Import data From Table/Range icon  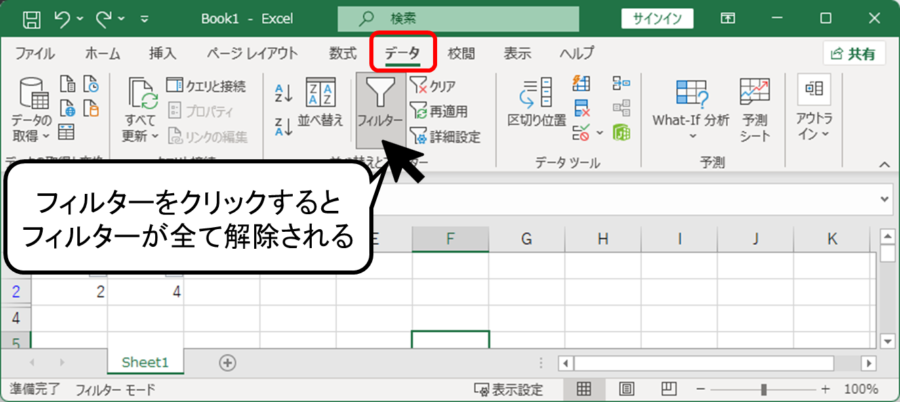point(67,132)
